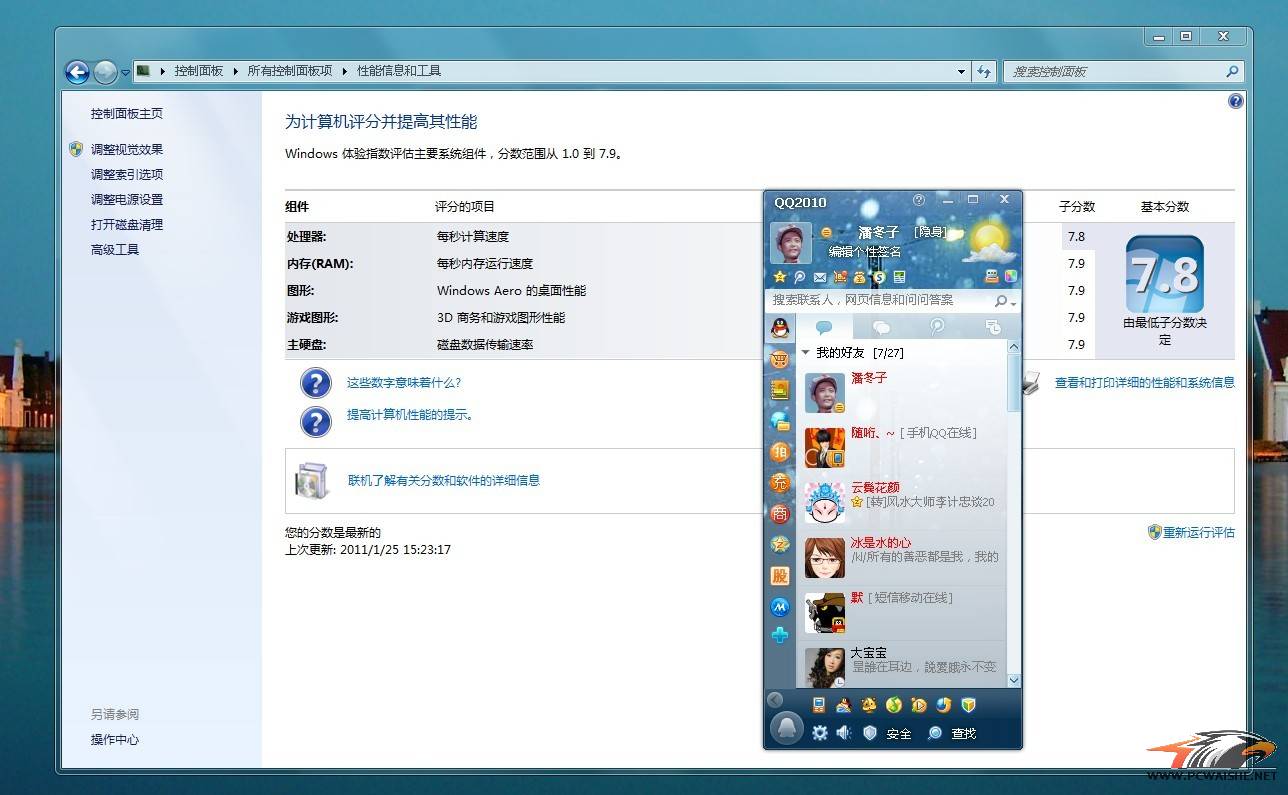Click the QQ Live play icon at bottom
The image size is (1288, 795).
click(x=919, y=705)
